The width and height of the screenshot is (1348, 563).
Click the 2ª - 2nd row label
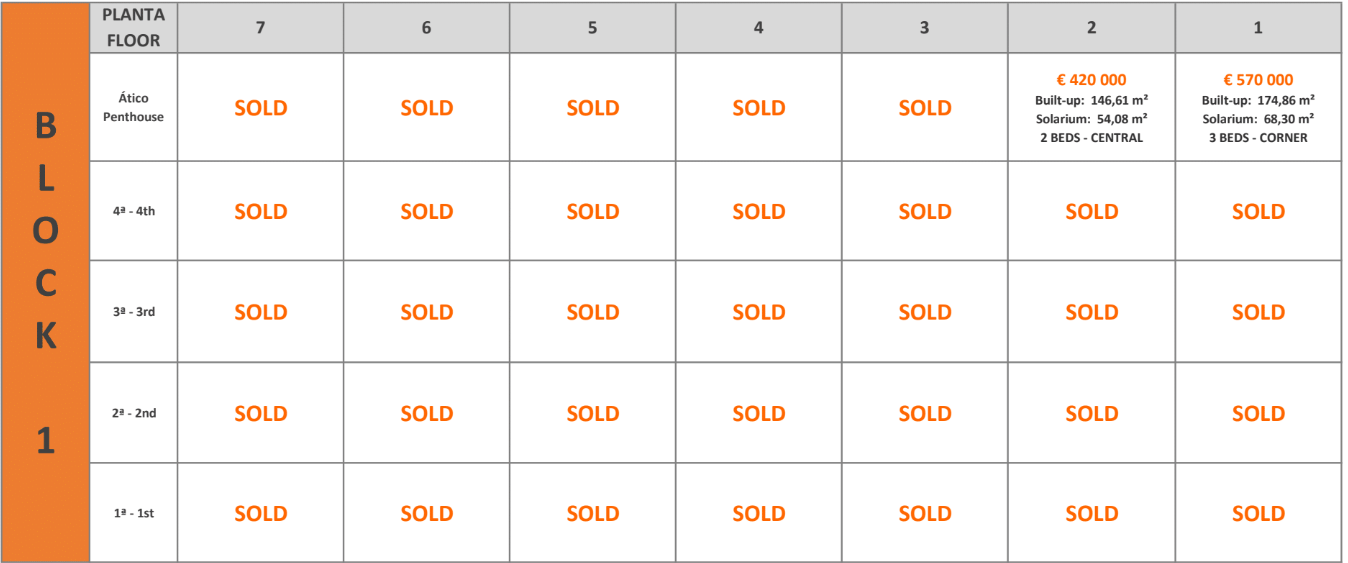click(133, 413)
